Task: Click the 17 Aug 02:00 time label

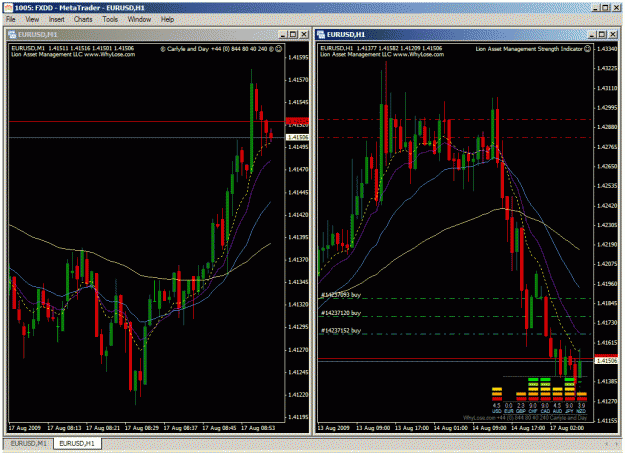Action: tap(567, 428)
